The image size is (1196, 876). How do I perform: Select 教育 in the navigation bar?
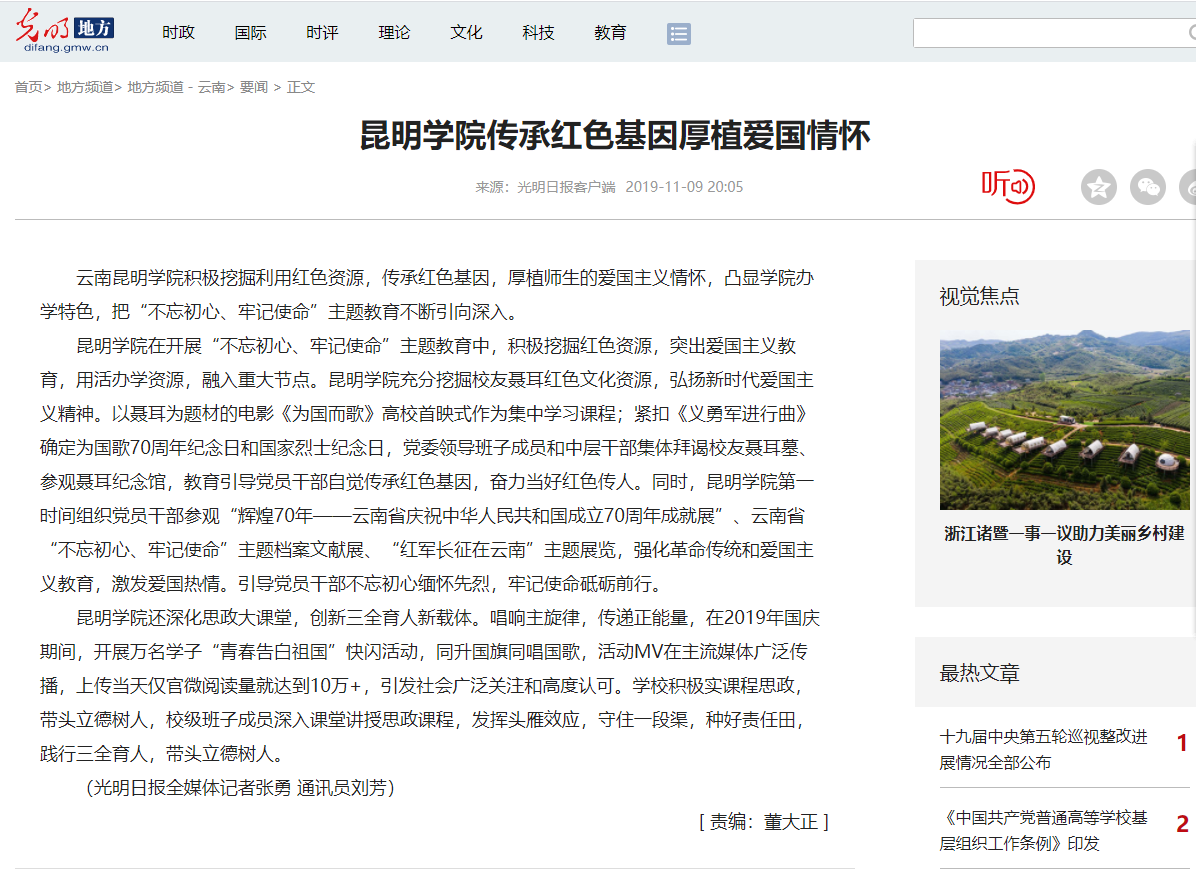610,33
